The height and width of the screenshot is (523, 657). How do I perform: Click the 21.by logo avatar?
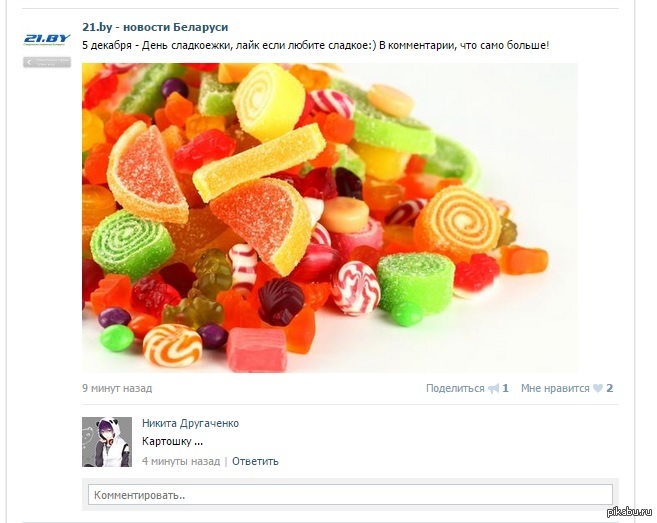[x=47, y=40]
